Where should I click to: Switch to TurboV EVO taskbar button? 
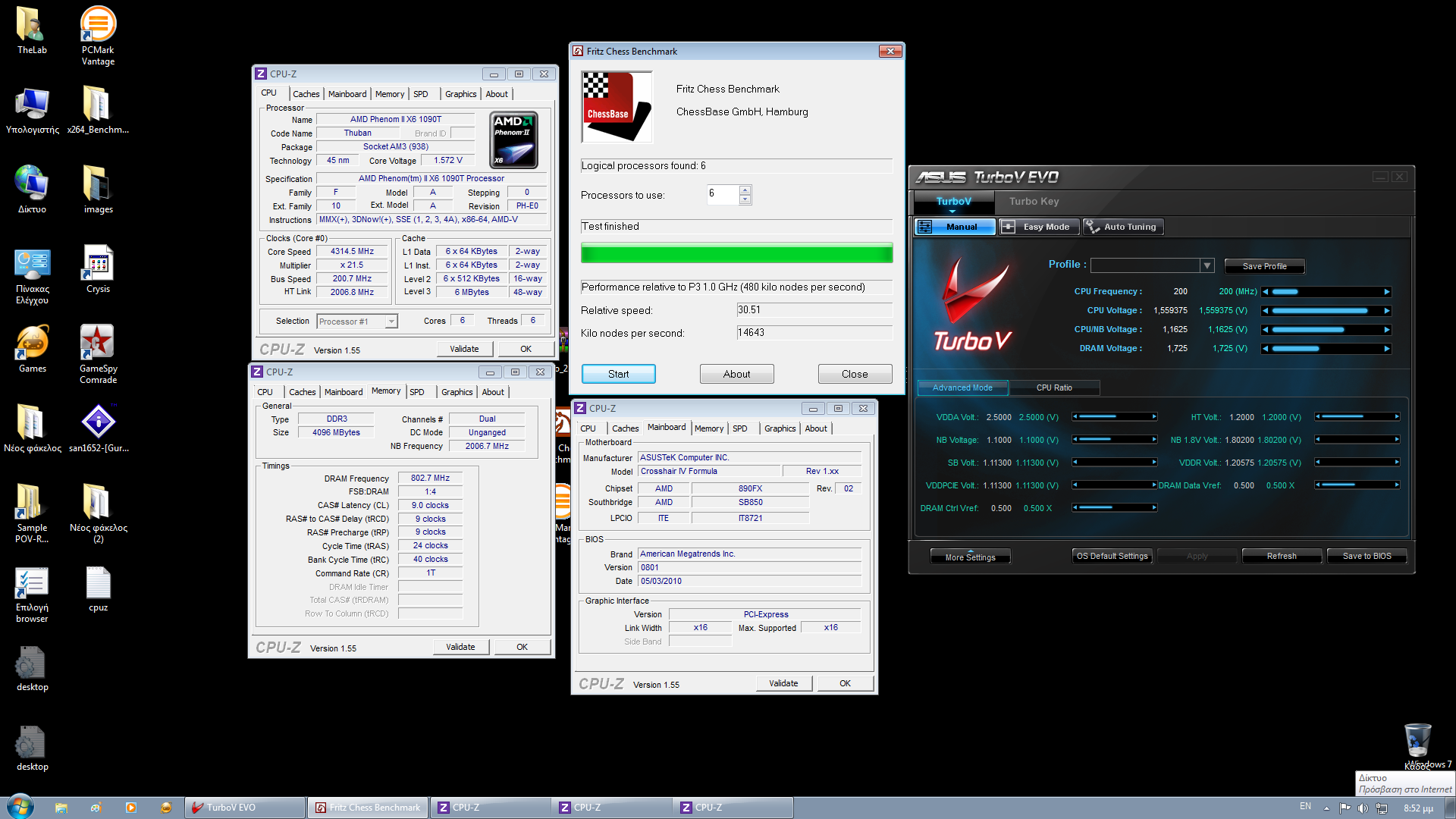245,808
